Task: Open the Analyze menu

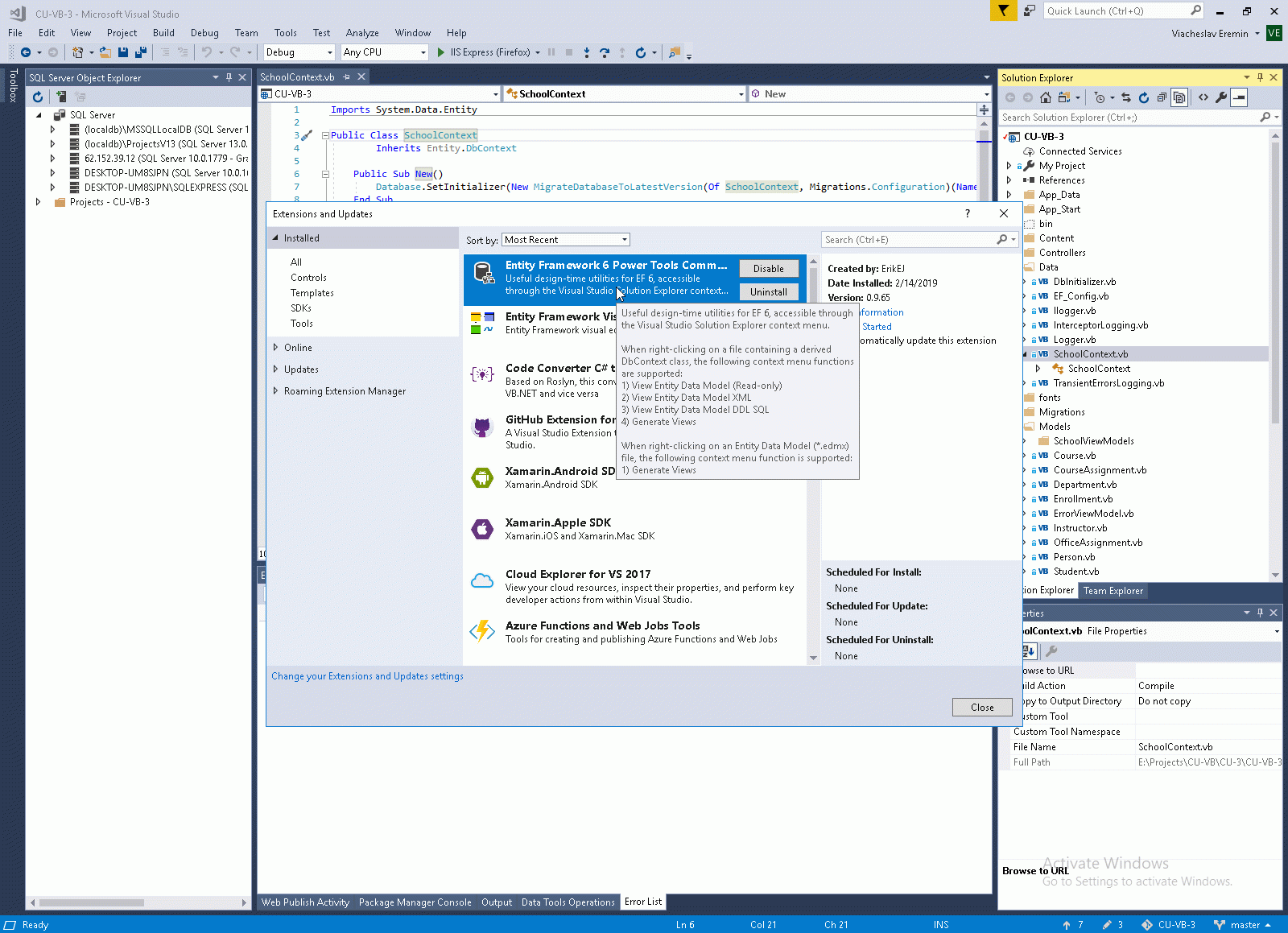Action: (362, 33)
